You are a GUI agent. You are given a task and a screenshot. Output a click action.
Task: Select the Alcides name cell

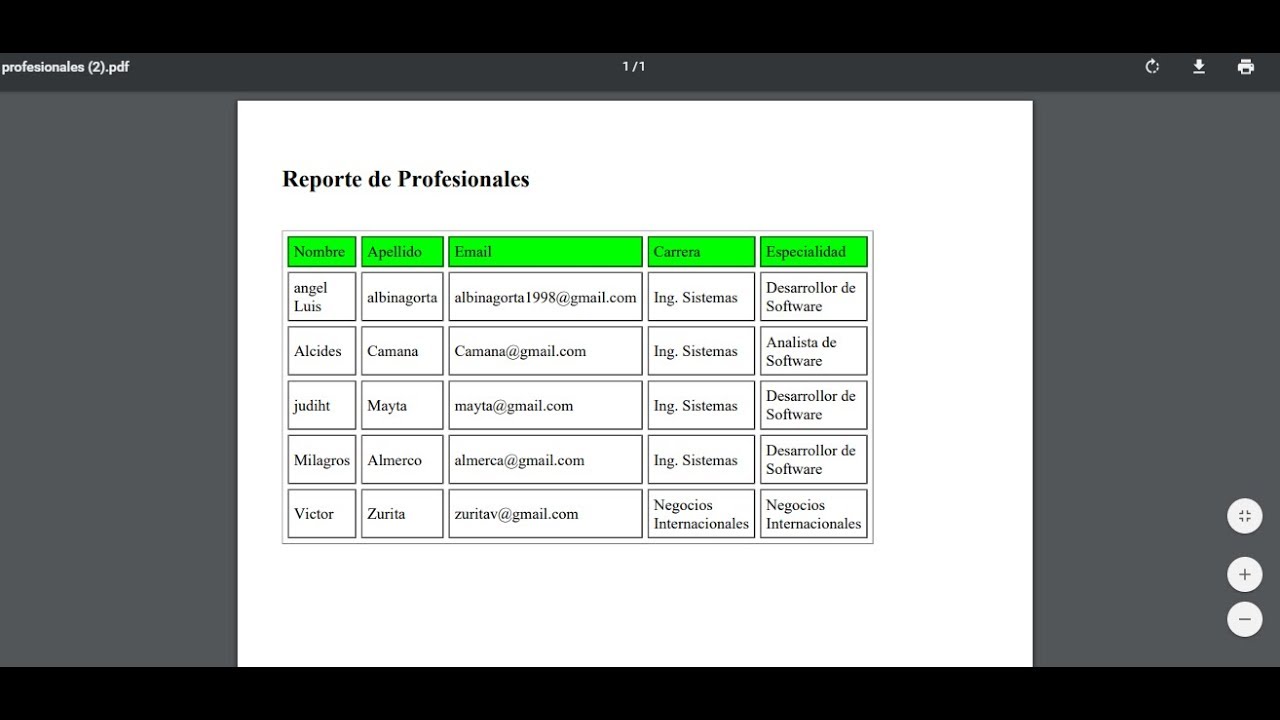[x=322, y=351]
